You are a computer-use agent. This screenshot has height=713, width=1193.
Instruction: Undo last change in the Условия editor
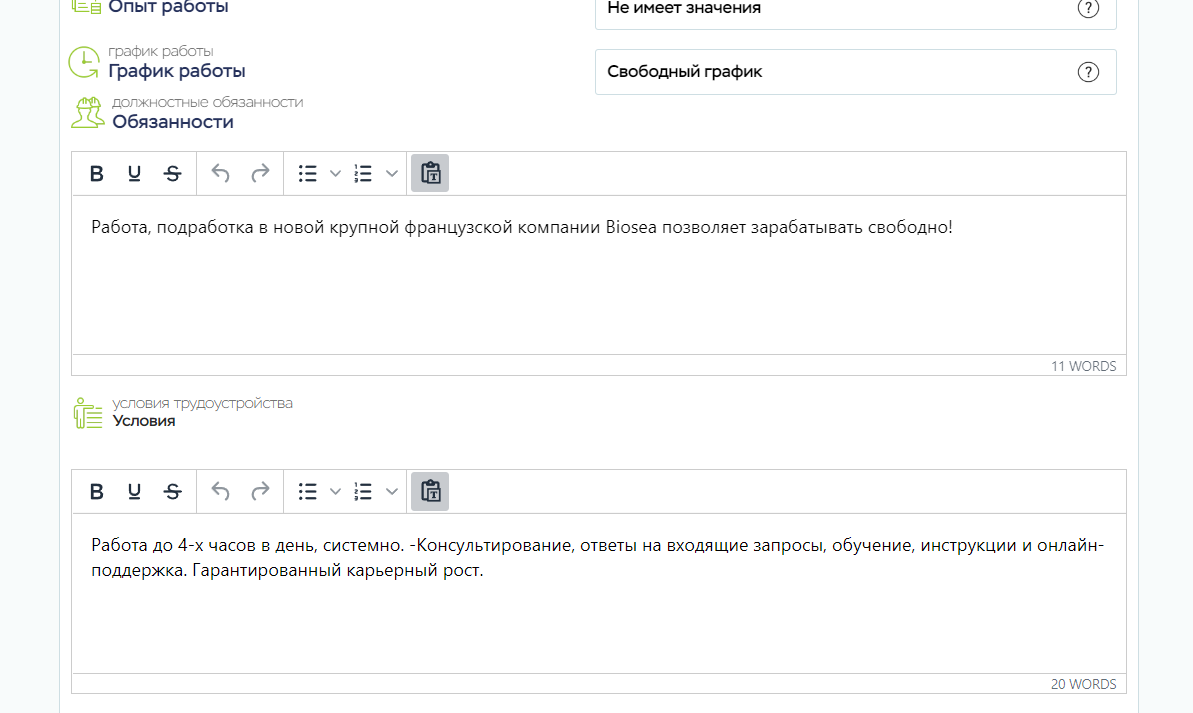pyautogui.click(x=221, y=492)
